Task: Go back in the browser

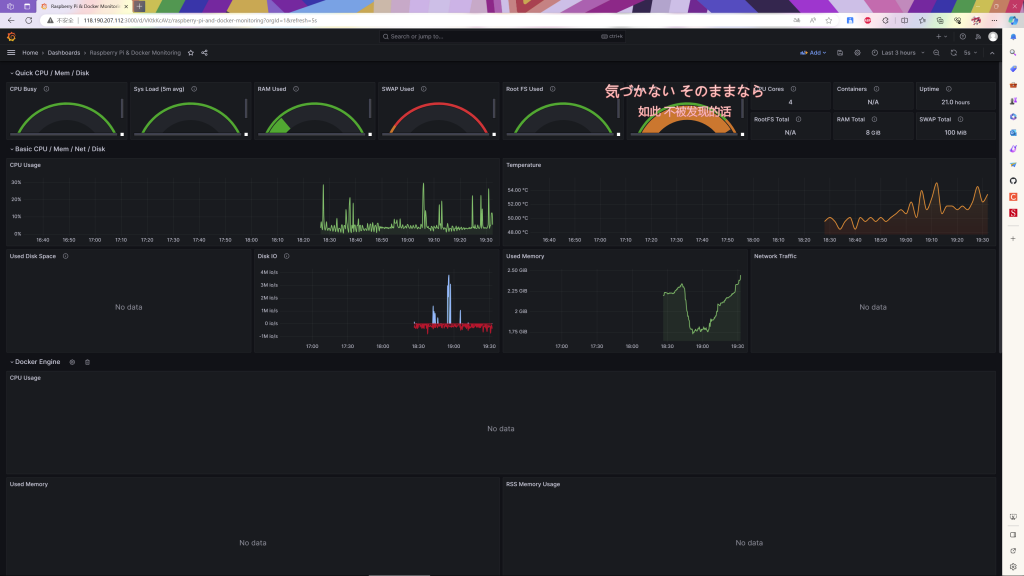Action: click(11, 20)
